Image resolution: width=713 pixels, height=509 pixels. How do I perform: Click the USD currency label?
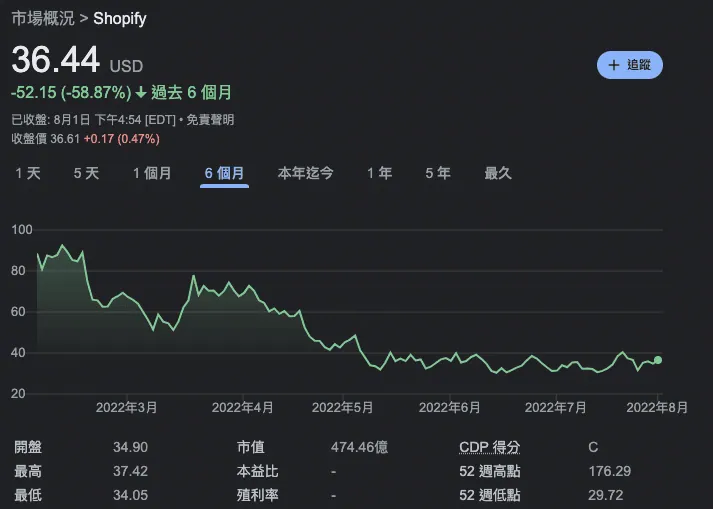[126, 66]
